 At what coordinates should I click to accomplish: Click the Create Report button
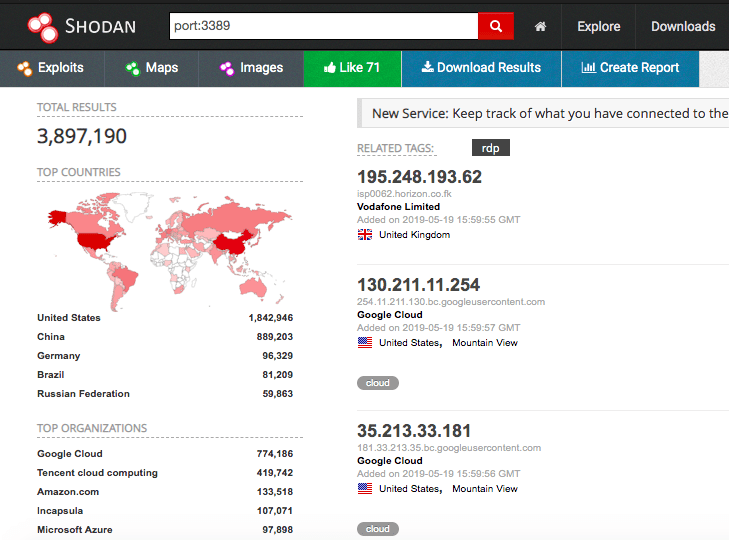click(x=630, y=68)
